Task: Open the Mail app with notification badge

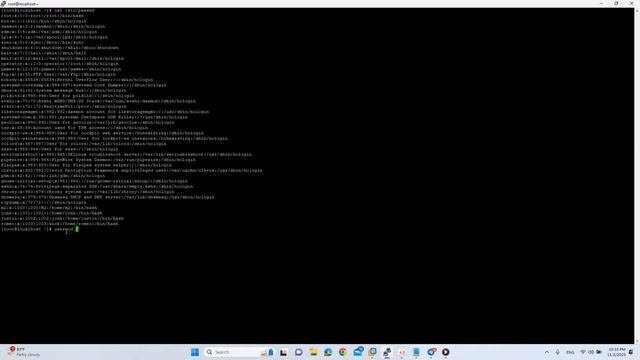Action: click(358, 351)
